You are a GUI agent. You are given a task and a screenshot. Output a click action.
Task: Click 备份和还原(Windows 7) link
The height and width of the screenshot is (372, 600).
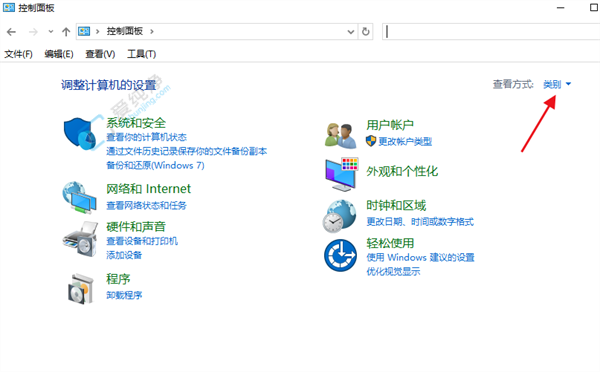coord(155,165)
